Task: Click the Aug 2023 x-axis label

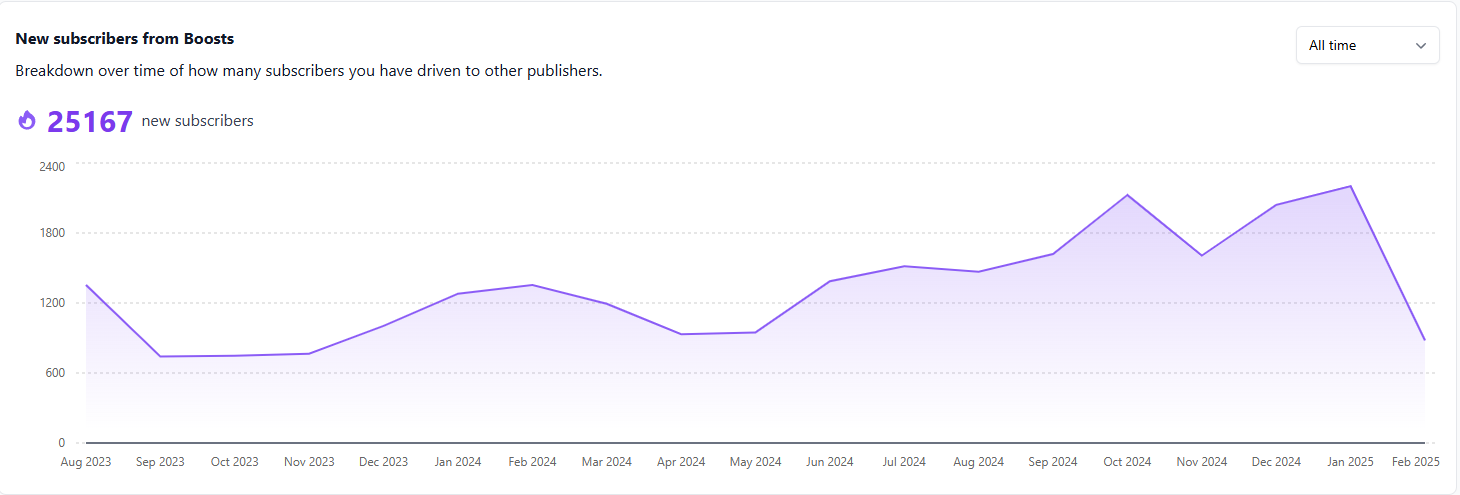Action: pyautogui.click(x=86, y=462)
